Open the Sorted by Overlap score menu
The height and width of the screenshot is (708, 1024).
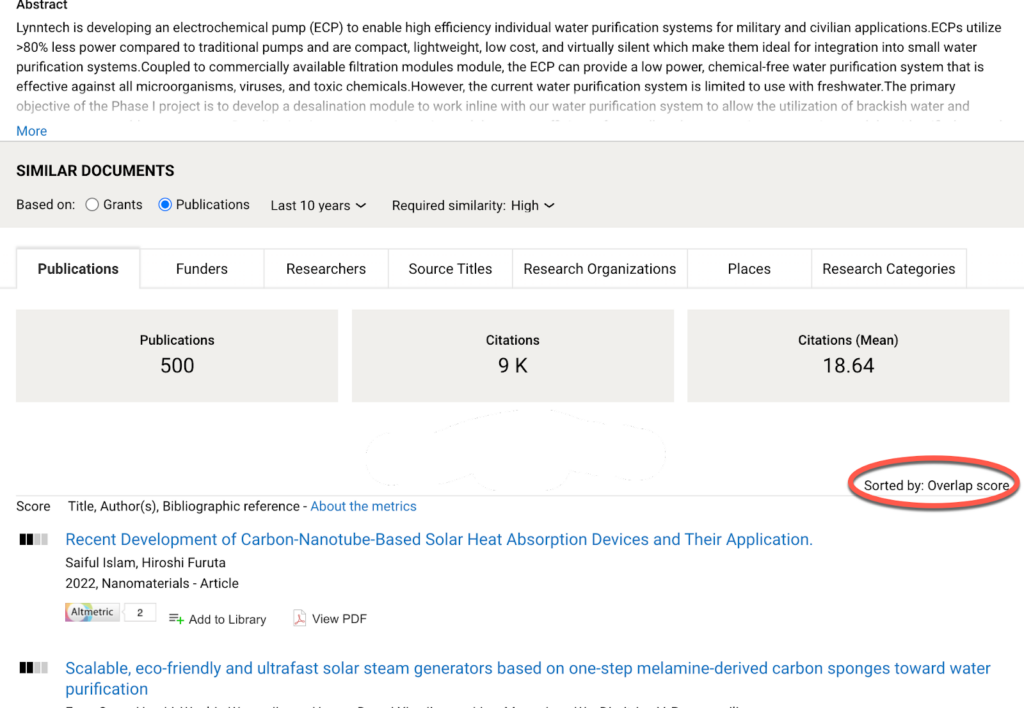[936, 486]
